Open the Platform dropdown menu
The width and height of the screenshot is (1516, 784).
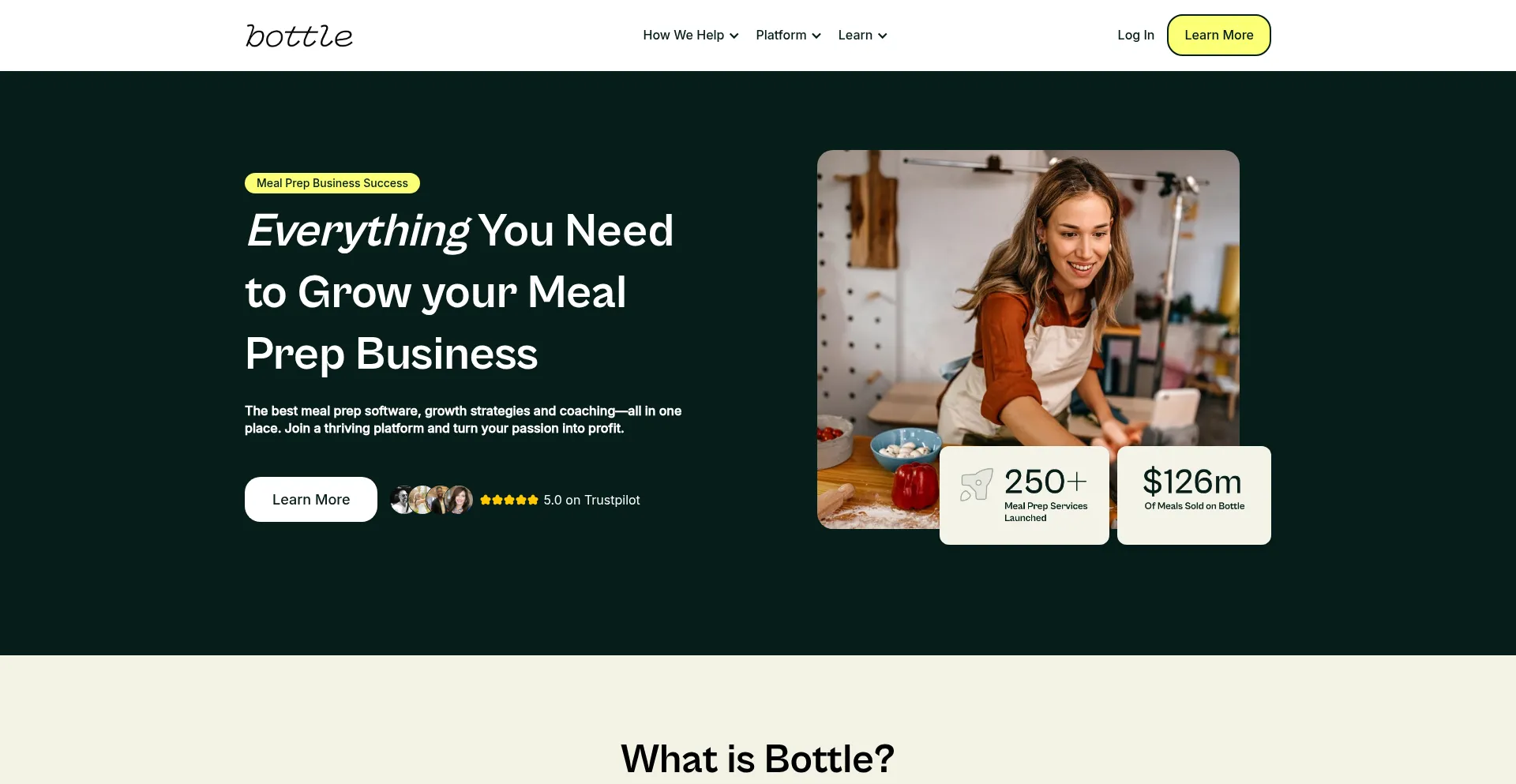tap(788, 36)
